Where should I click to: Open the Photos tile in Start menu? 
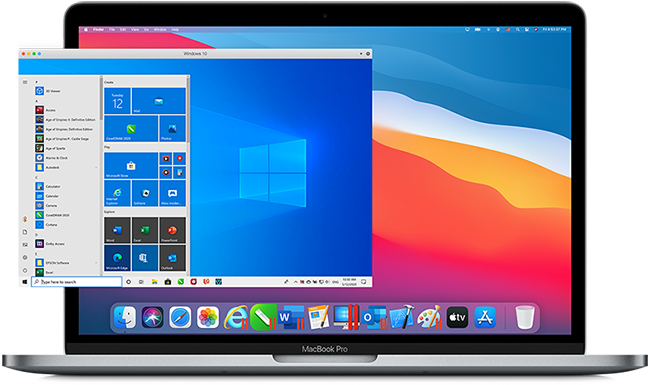point(172,128)
